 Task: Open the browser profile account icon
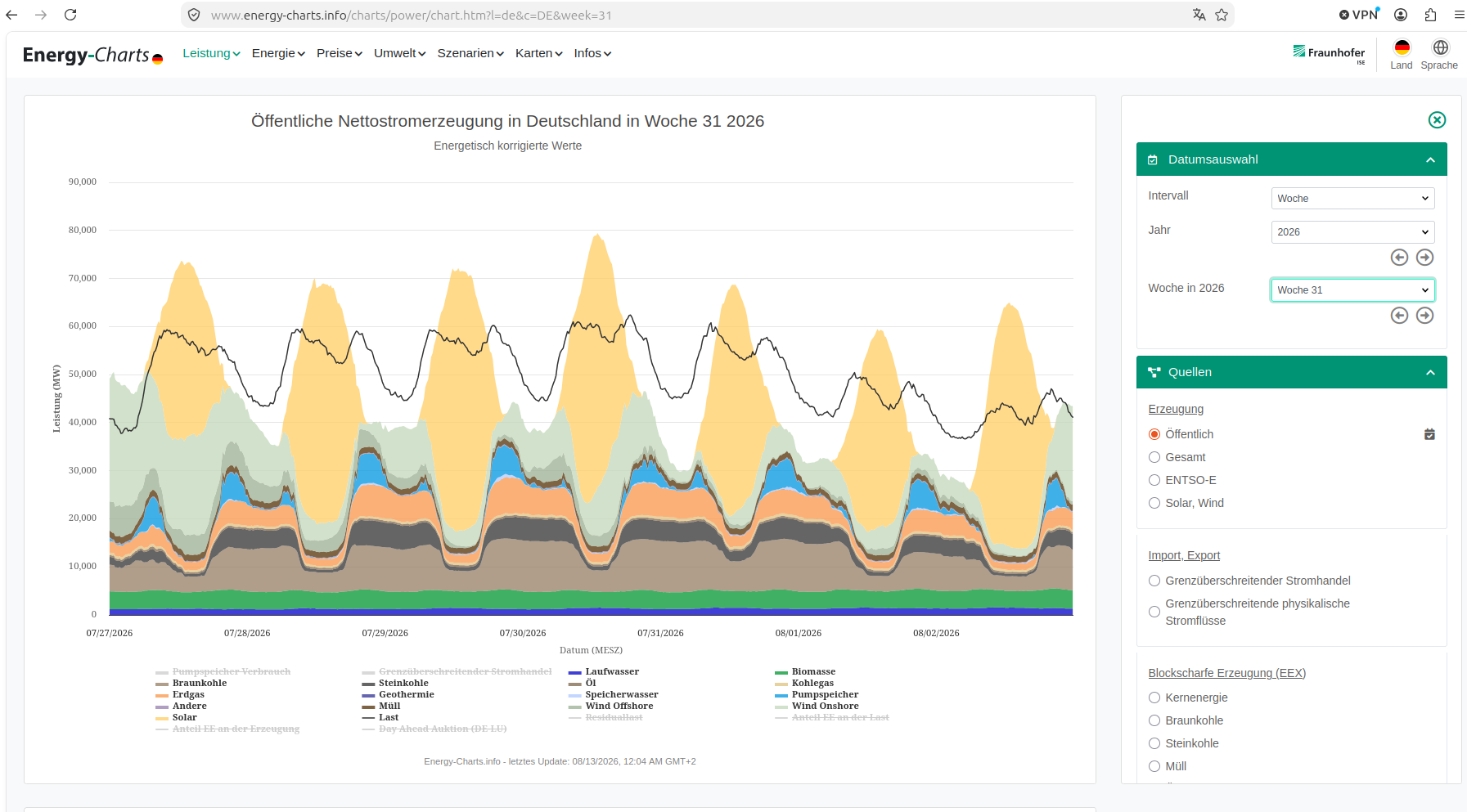pyautogui.click(x=1401, y=15)
